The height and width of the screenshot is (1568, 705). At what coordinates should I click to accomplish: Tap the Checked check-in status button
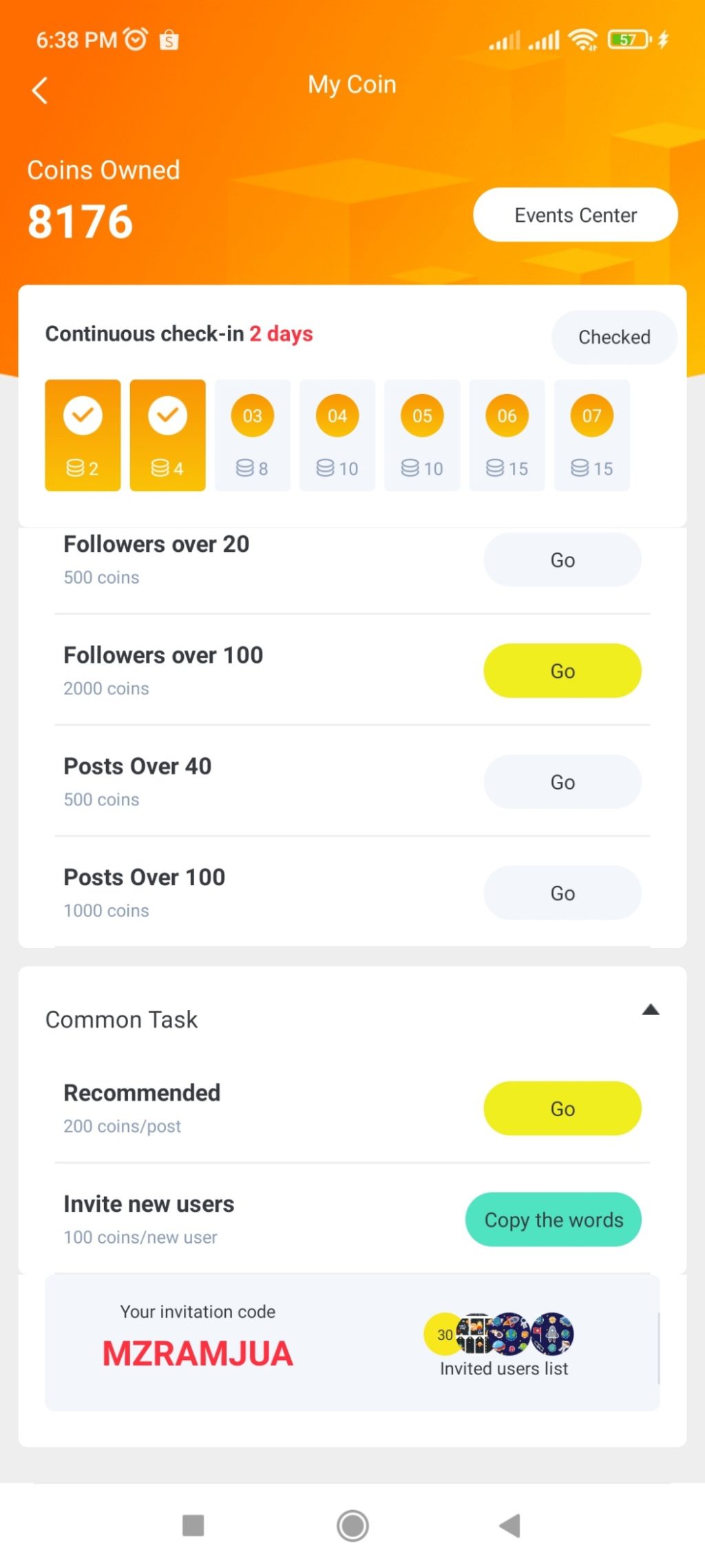coord(614,337)
